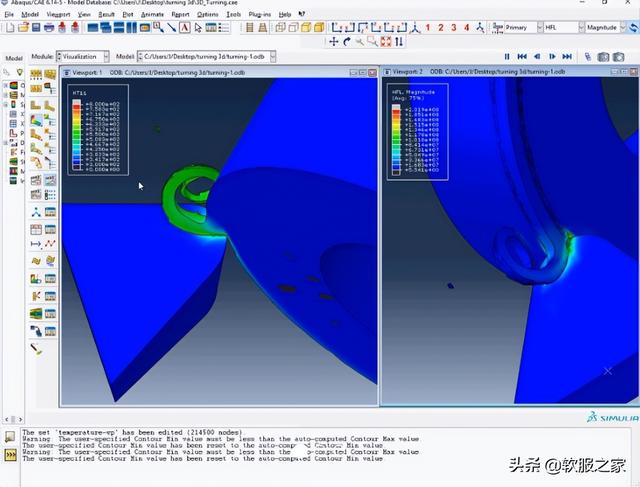Screen dimensions: 640x487
Task: Click the Save disk icon
Action: click(x=36, y=28)
